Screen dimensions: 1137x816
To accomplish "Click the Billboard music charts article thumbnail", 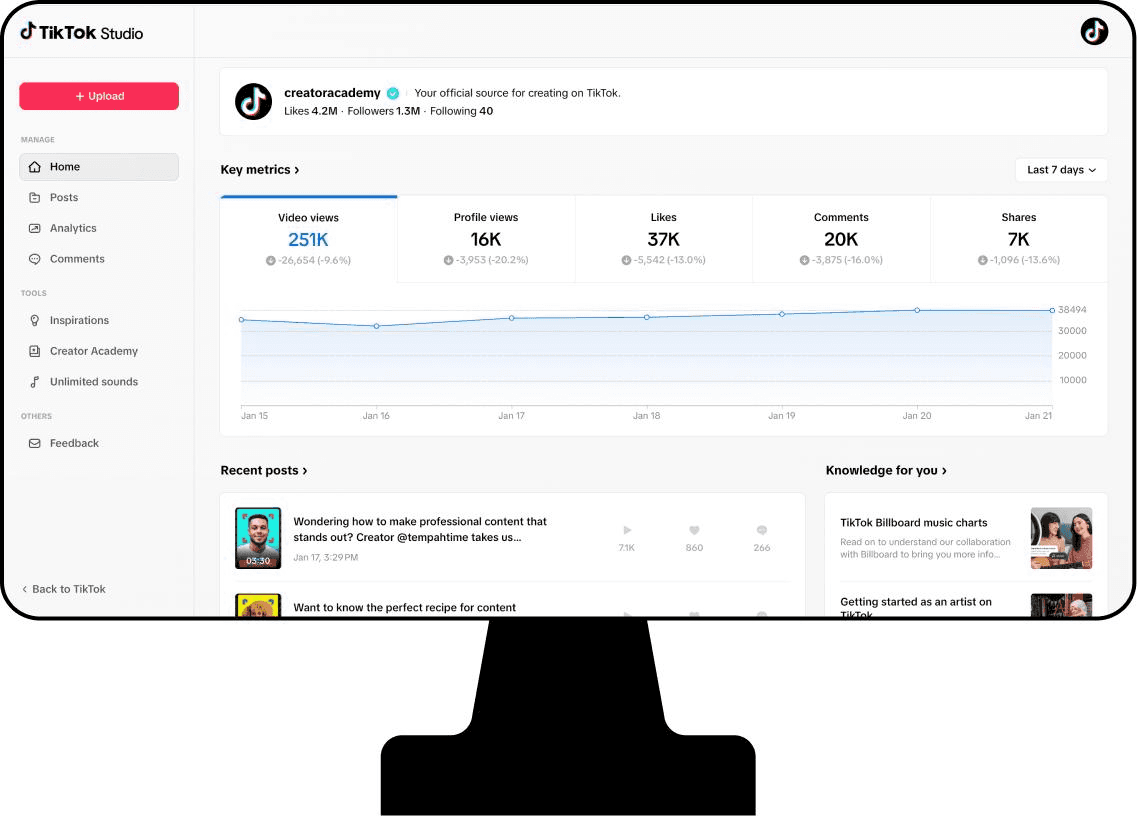I will (x=1062, y=538).
